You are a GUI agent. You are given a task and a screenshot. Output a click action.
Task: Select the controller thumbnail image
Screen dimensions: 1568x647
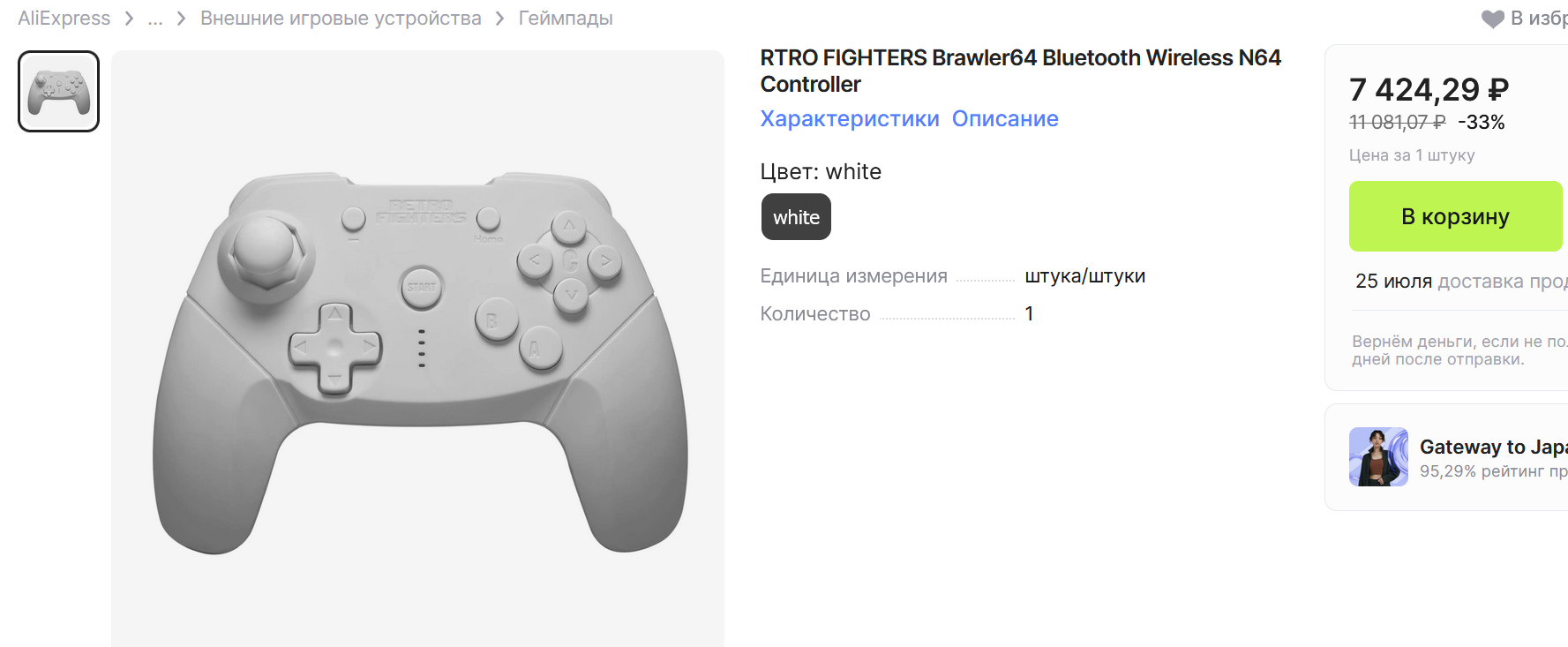[58, 92]
